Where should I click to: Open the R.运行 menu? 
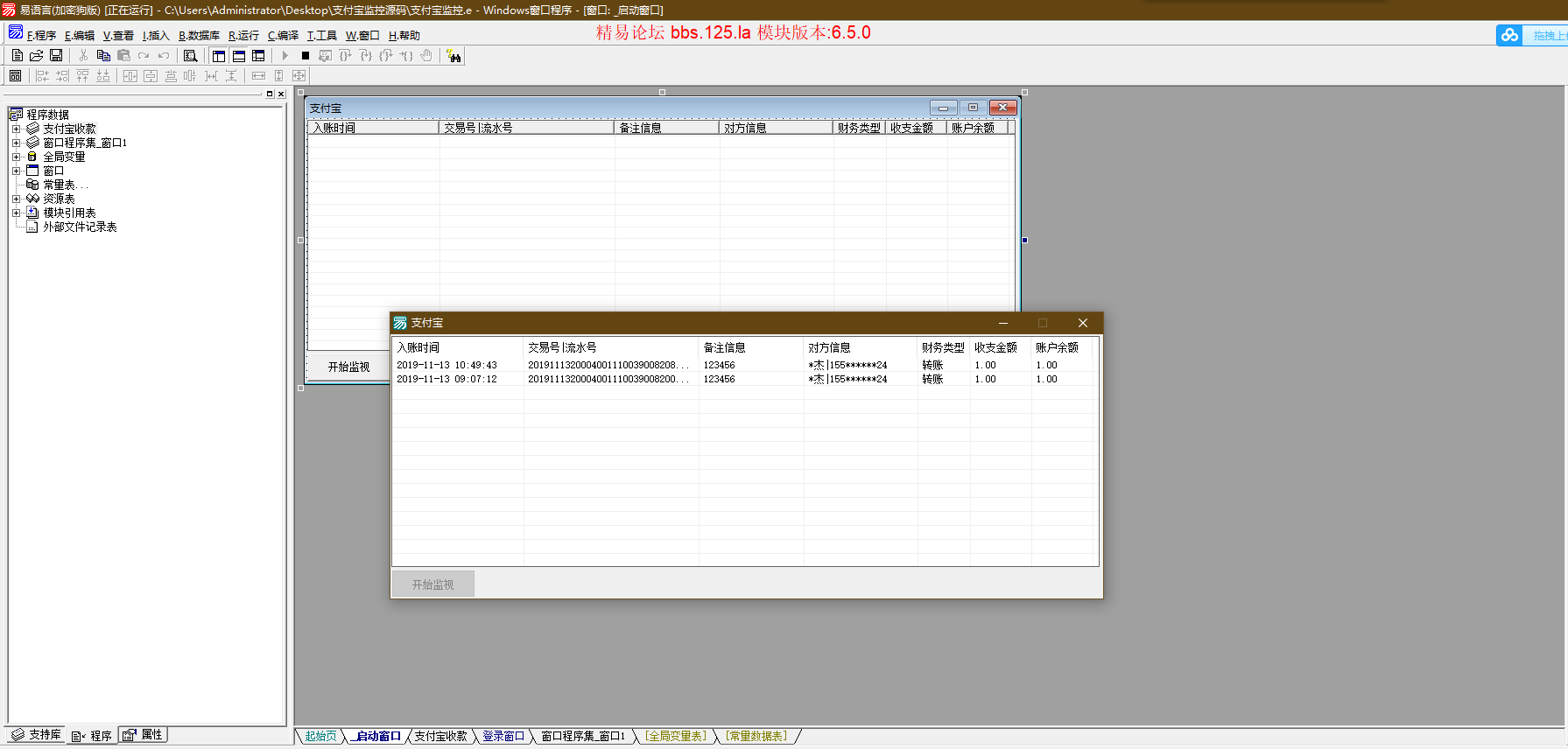point(243,35)
